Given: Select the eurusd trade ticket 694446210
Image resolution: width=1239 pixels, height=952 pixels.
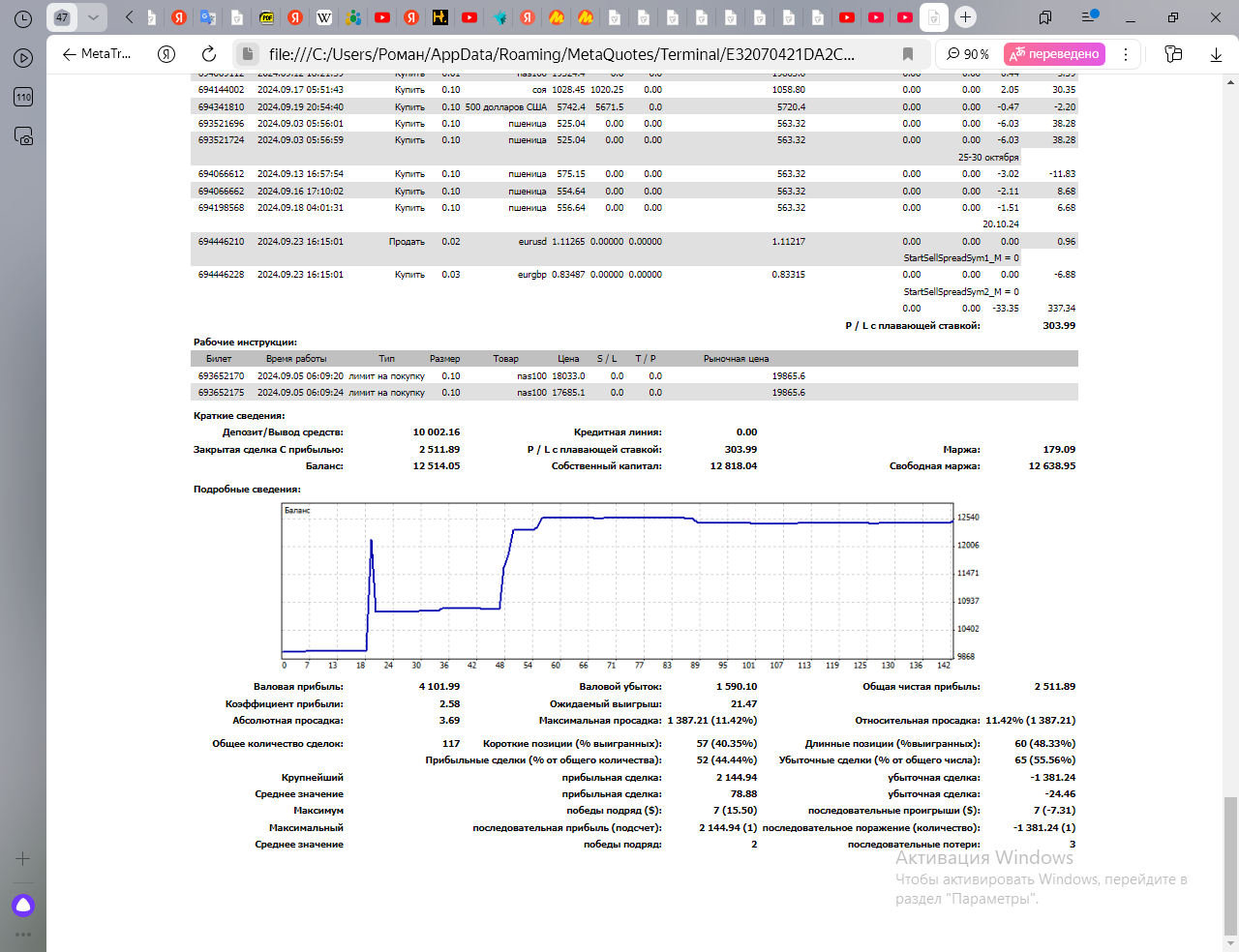Looking at the screenshot, I should [222, 242].
